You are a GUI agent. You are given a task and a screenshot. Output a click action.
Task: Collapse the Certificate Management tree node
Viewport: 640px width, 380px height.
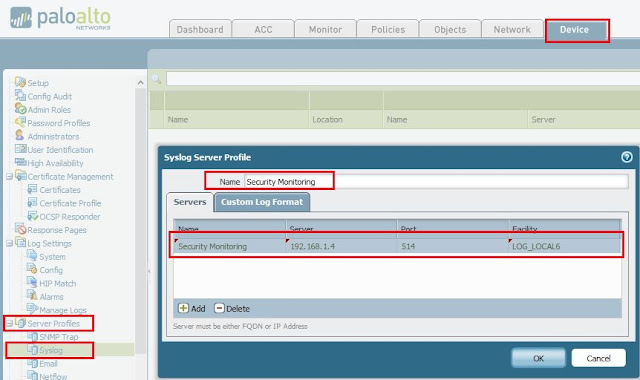(x=9, y=177)
